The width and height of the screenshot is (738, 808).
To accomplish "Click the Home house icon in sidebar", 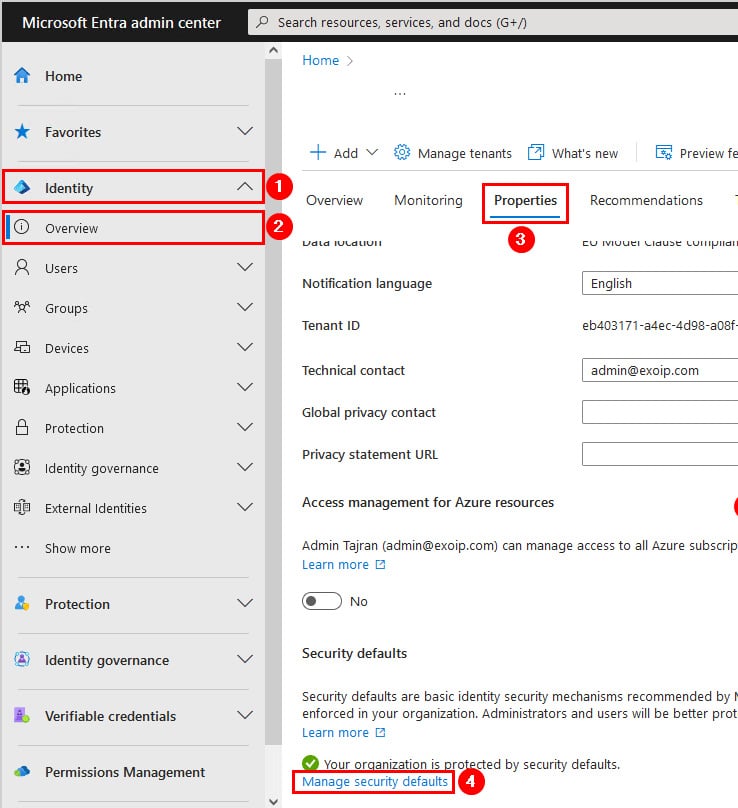I will [x=22, y=76].
